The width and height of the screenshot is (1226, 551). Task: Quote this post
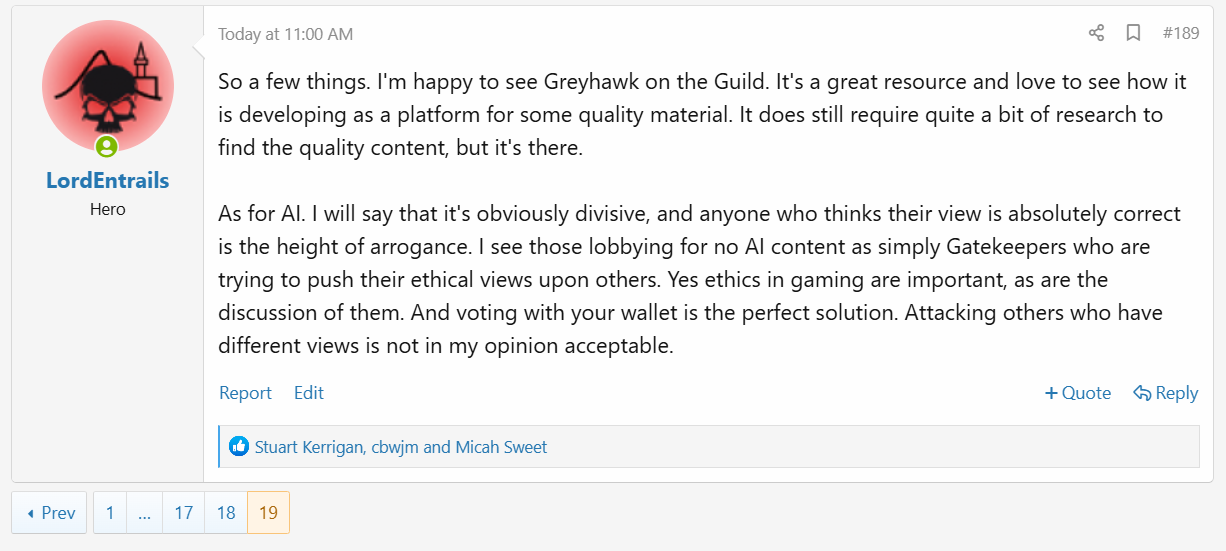1078,393
